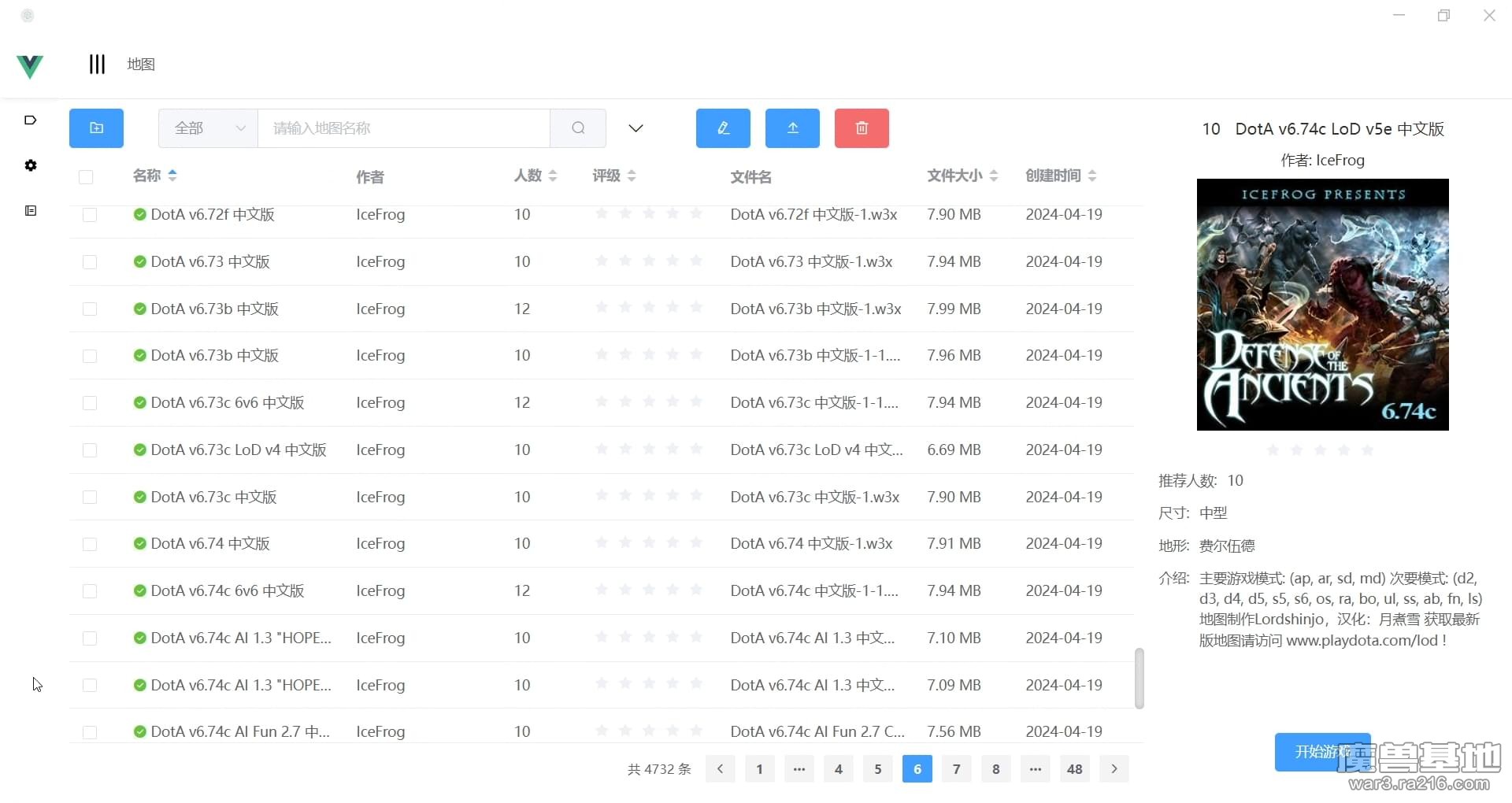Open the settings gear in sidebar
This screenshot has height=803, width=1512.
click(x=31, y=165)
